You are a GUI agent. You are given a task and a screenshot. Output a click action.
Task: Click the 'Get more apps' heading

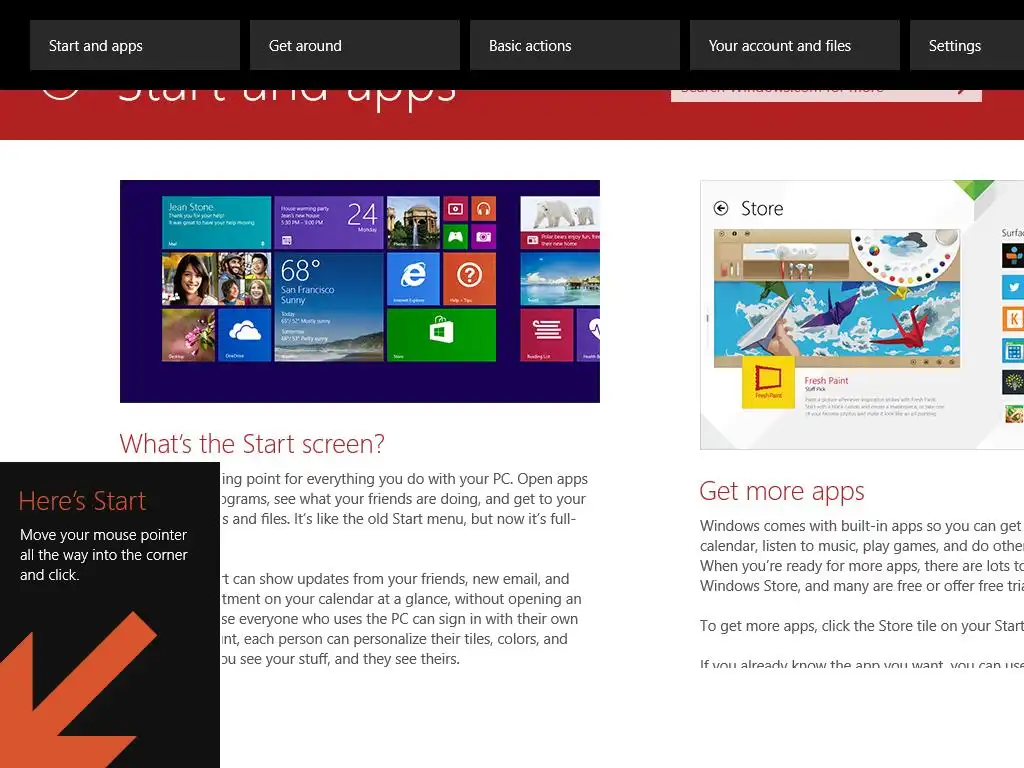[782, 492]
